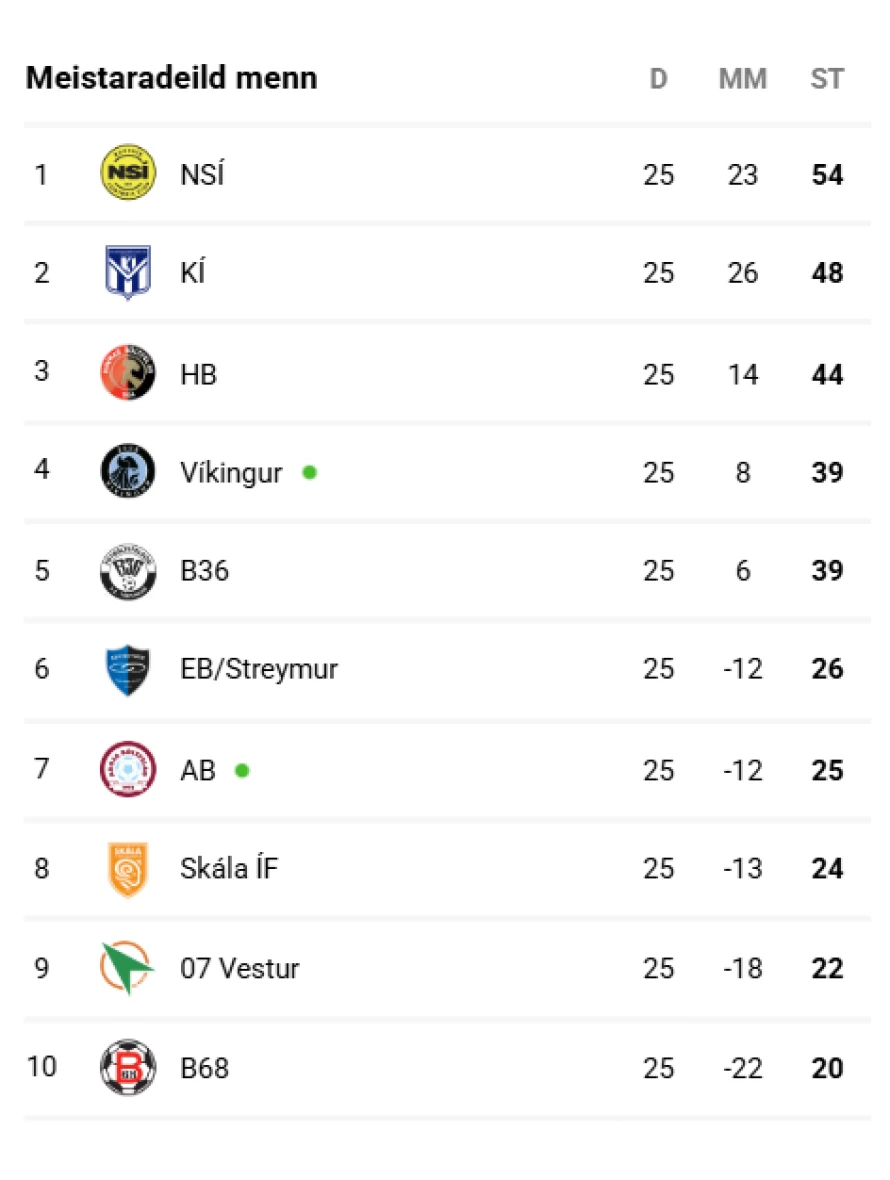Select the ST points column header
Screen dimensions: 890x1180
(x=827, y=78)
